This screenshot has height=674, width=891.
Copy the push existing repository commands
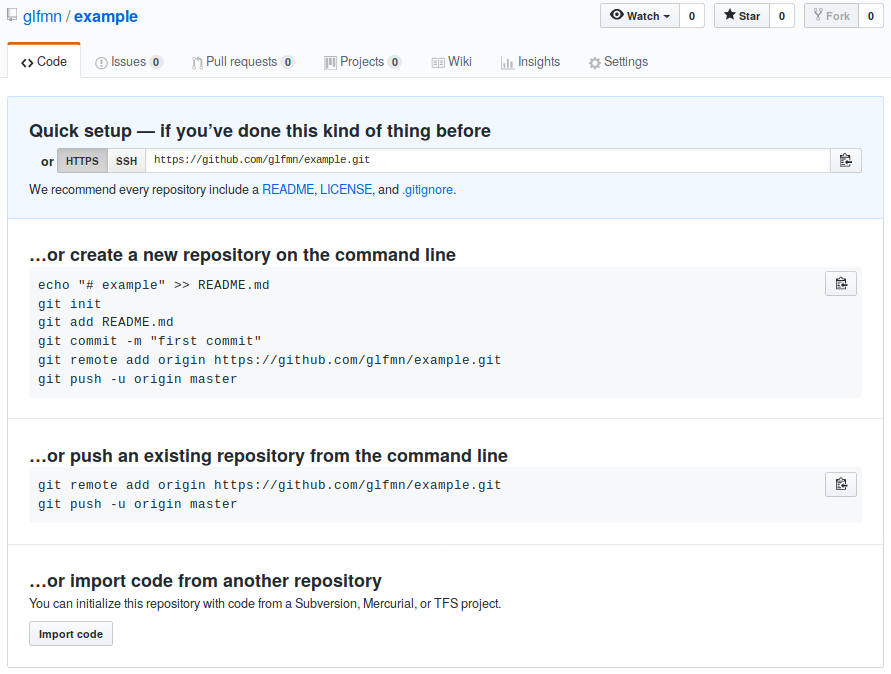coord(840,484)
